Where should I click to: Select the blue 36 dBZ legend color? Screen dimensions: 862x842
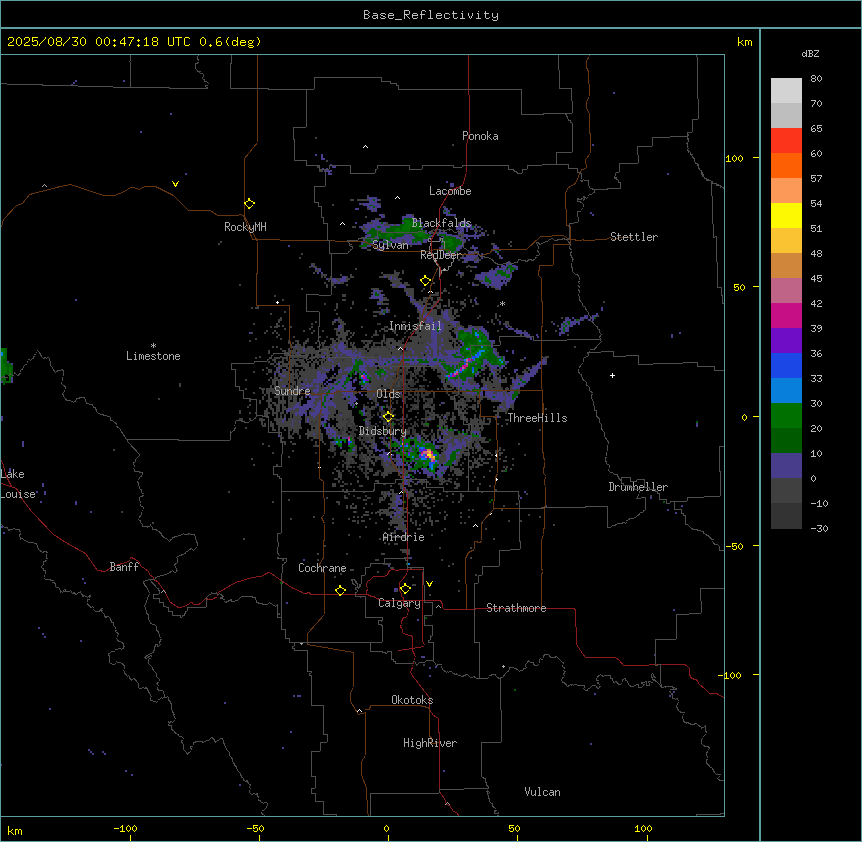click(786, 365)
